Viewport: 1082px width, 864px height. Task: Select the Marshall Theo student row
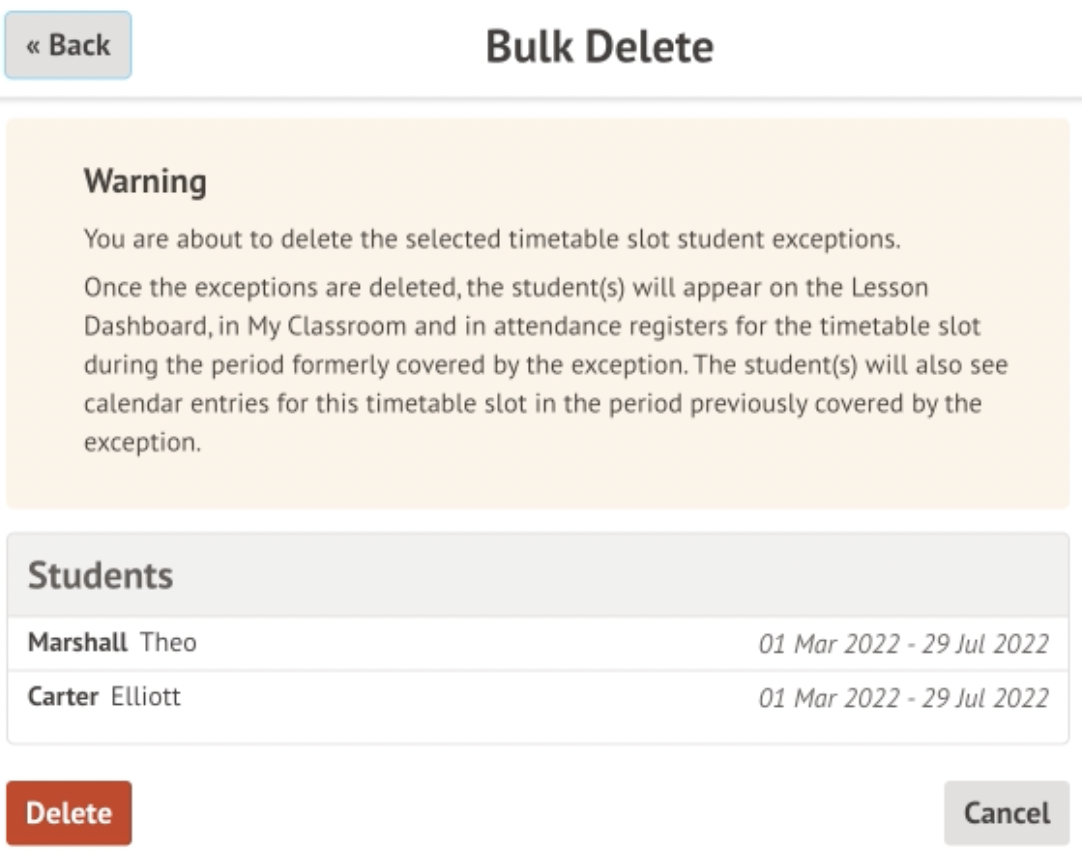pyautogui.click(x=538, y=643)
